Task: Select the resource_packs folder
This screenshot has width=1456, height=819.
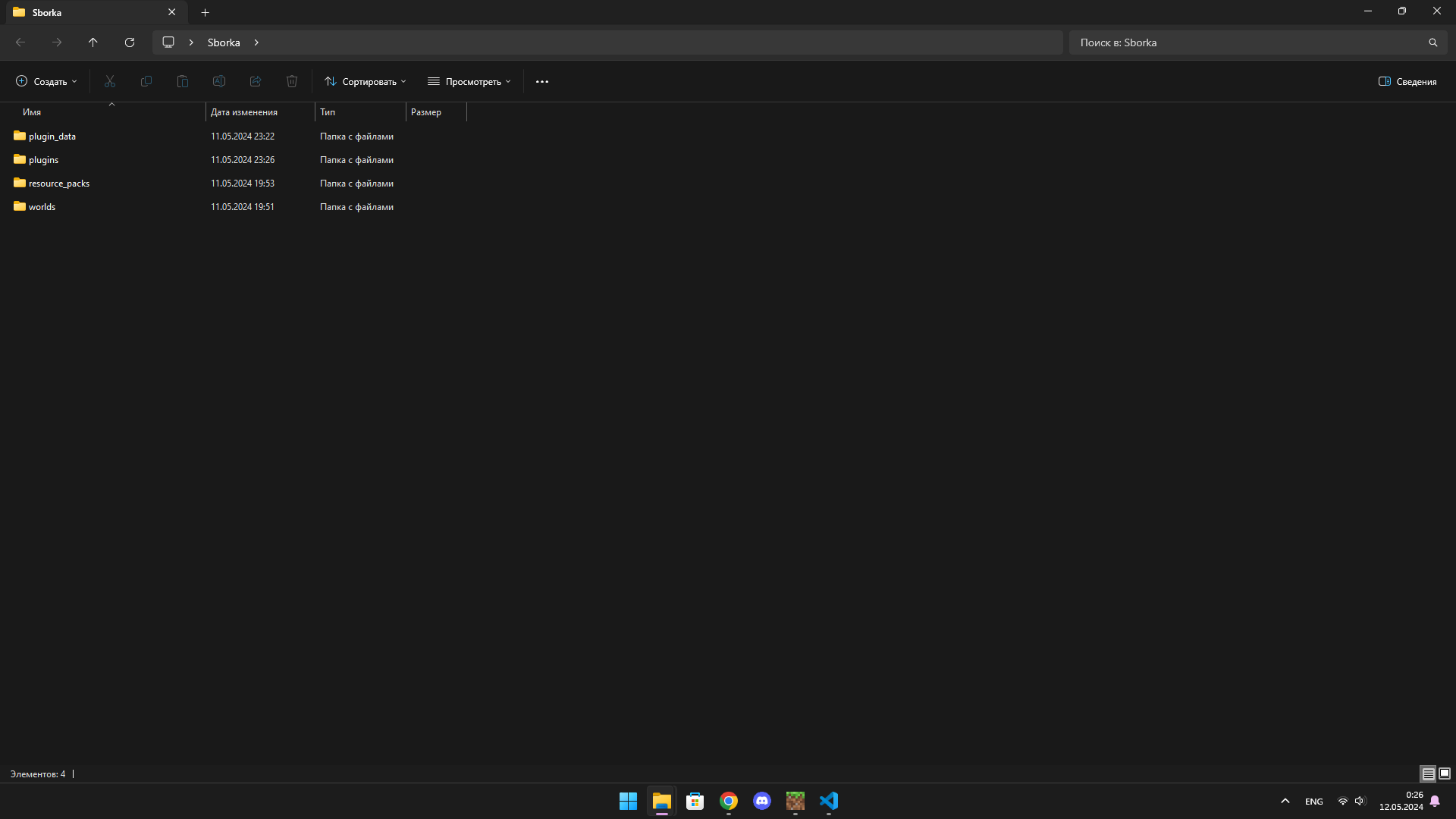Action: point(59,184)
